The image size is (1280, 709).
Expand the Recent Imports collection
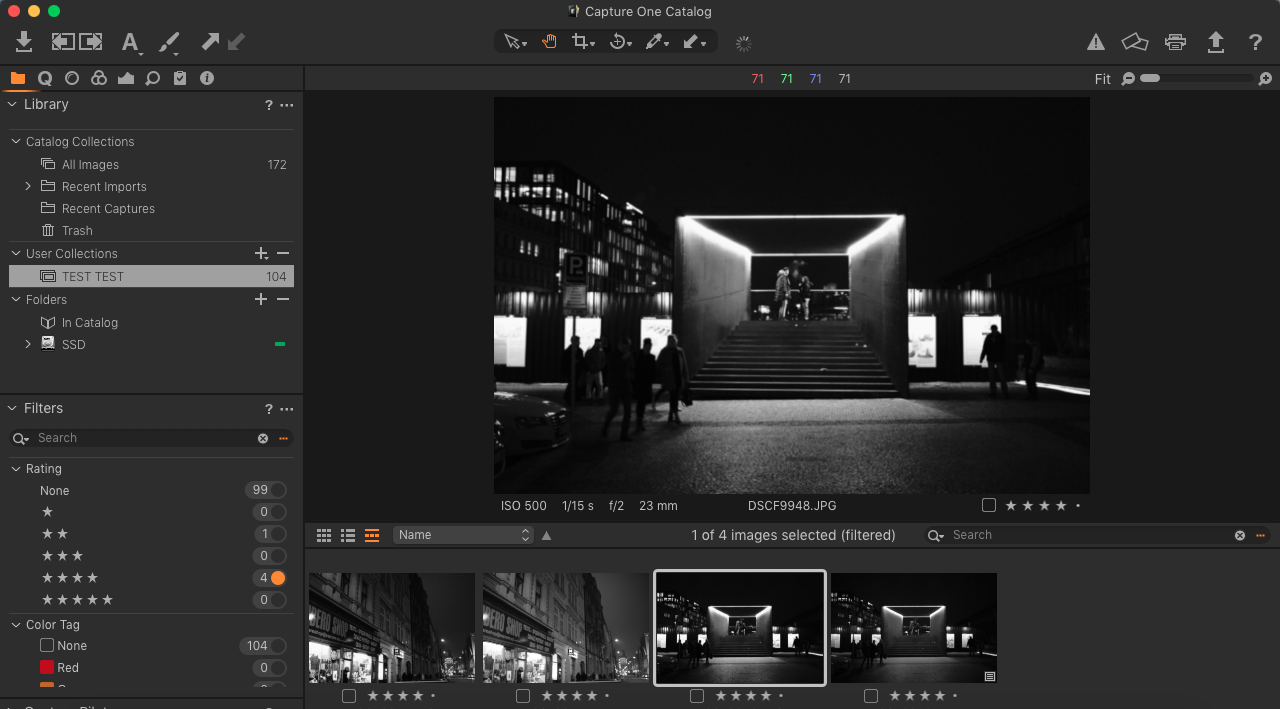click(27, 186)
